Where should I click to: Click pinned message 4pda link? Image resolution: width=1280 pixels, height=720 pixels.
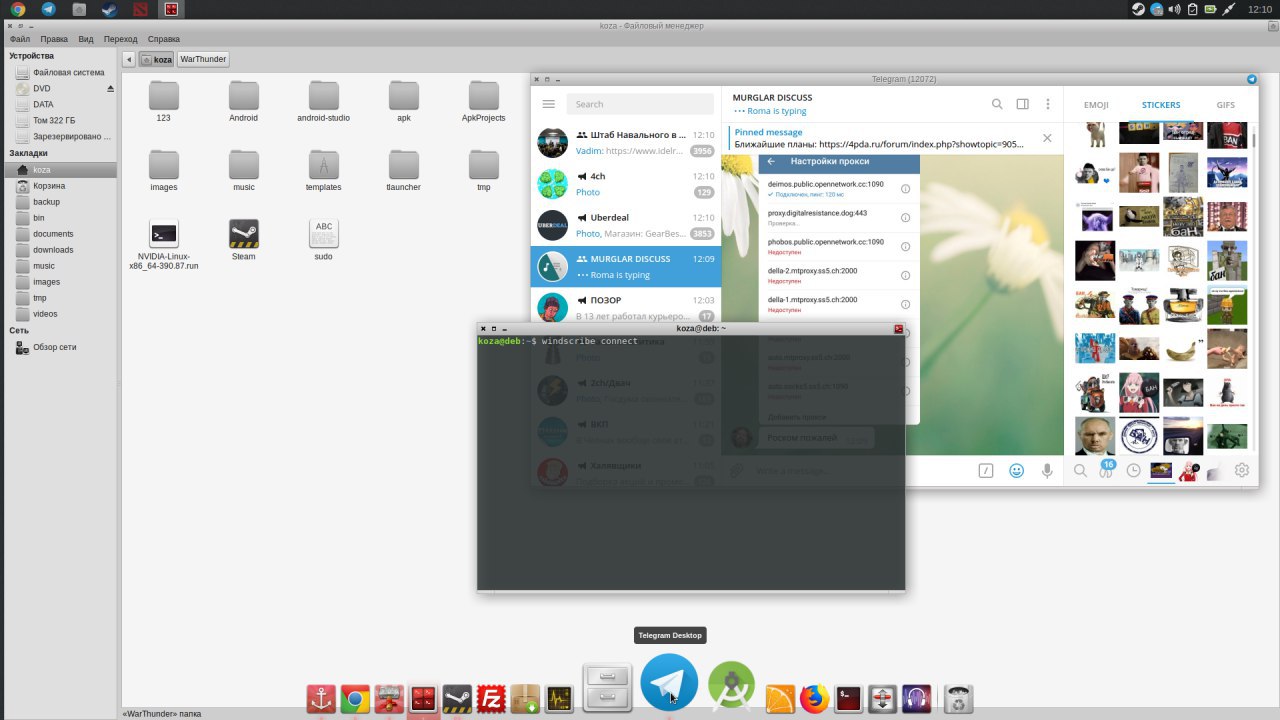[921, 144]
